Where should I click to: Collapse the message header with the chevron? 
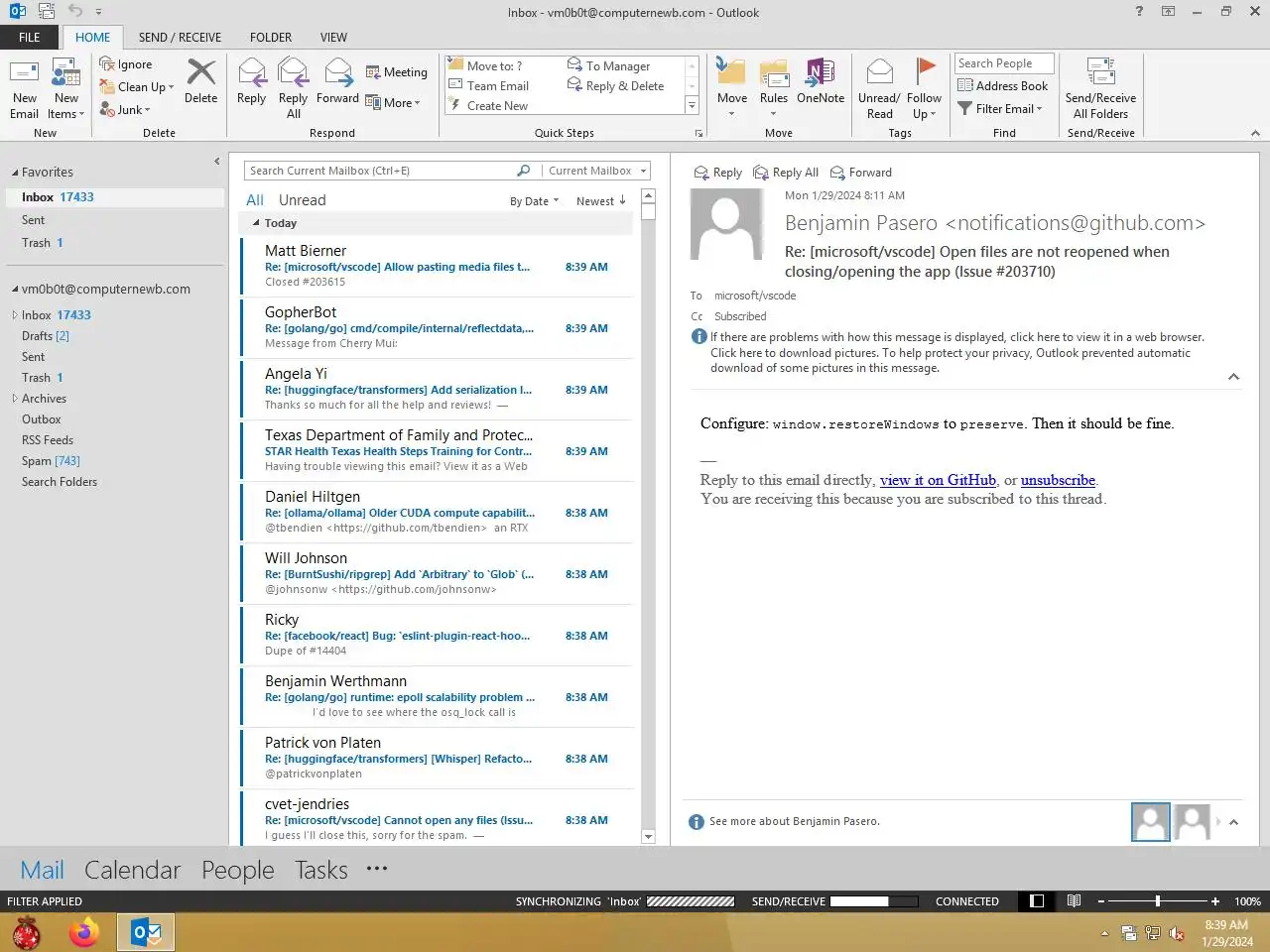coord(1233,377)
